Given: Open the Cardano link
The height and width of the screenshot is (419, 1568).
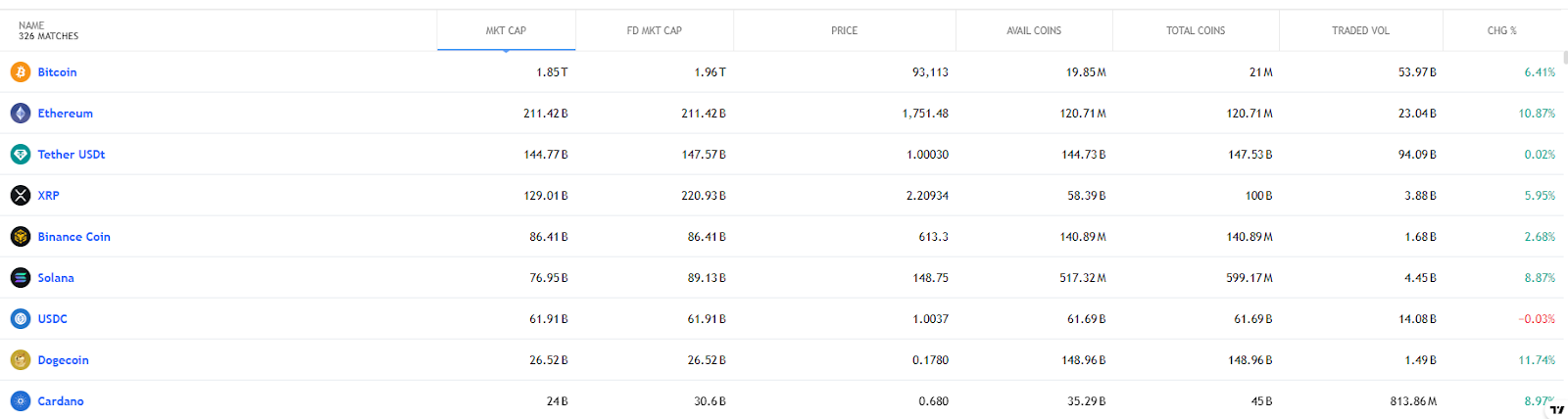Looking at the screenshot, I should [61, 401].
